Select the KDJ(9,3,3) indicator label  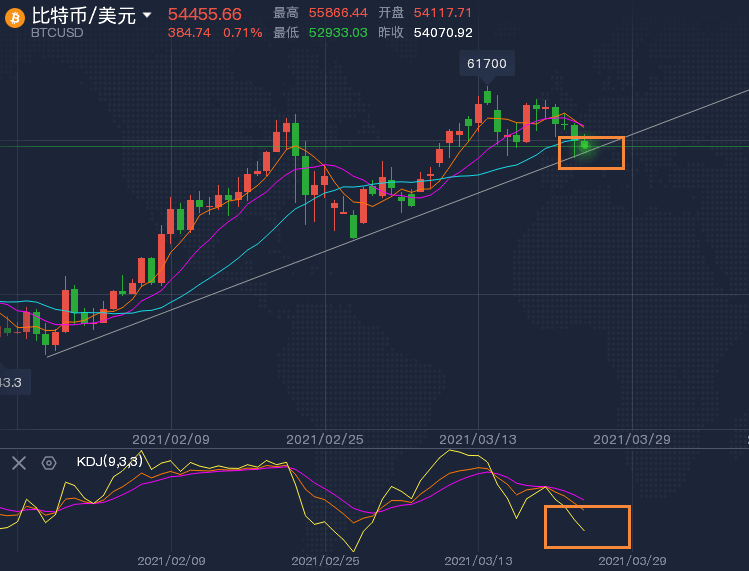pyautogui.click(x=109, y=462)
